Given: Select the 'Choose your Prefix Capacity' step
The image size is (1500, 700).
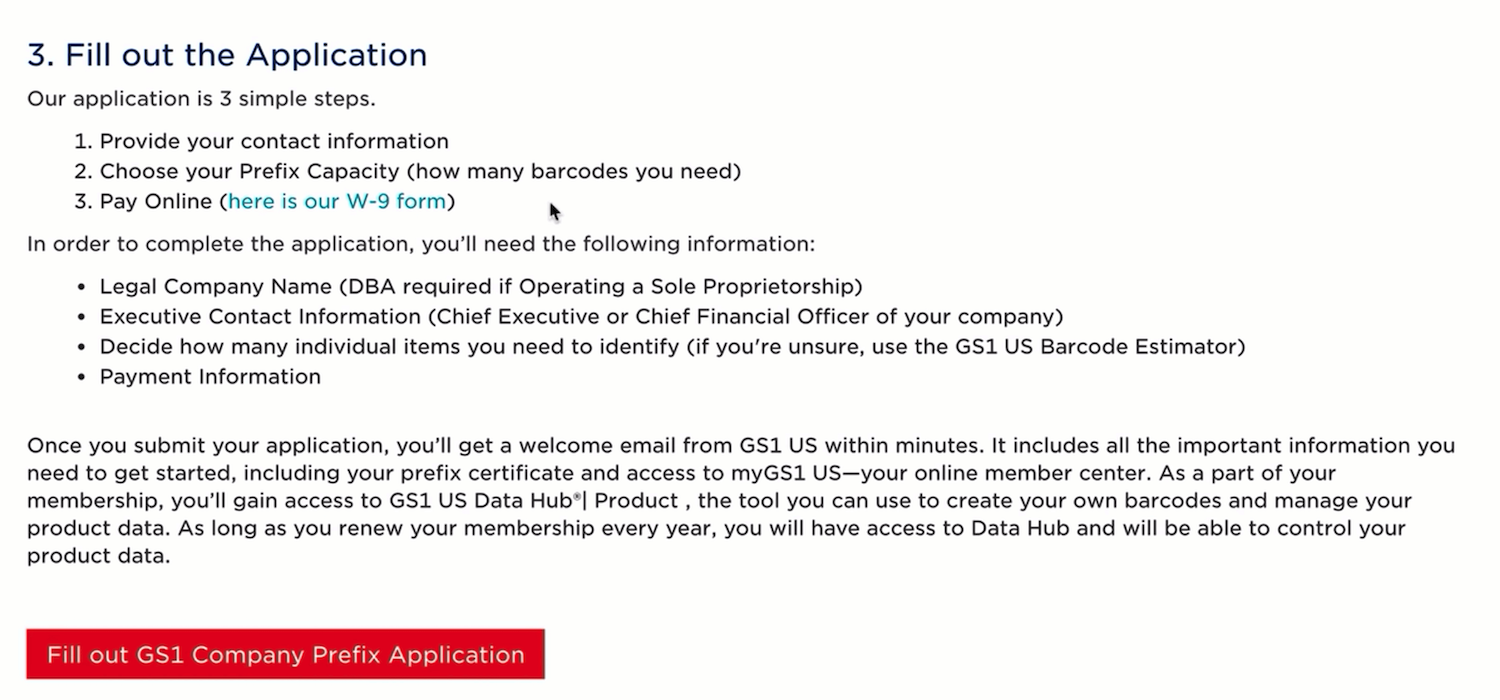Looking at the screenshot, I should [249, 171].
